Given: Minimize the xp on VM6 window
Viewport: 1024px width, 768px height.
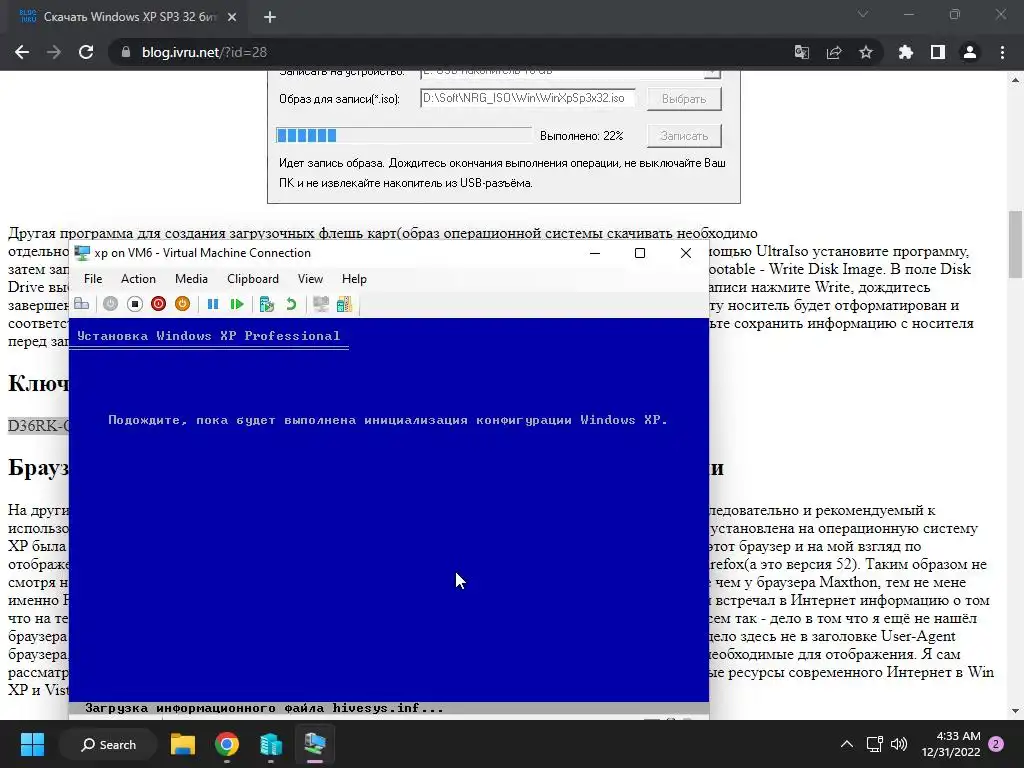Looking at the screenshot, I should point(595,253).
